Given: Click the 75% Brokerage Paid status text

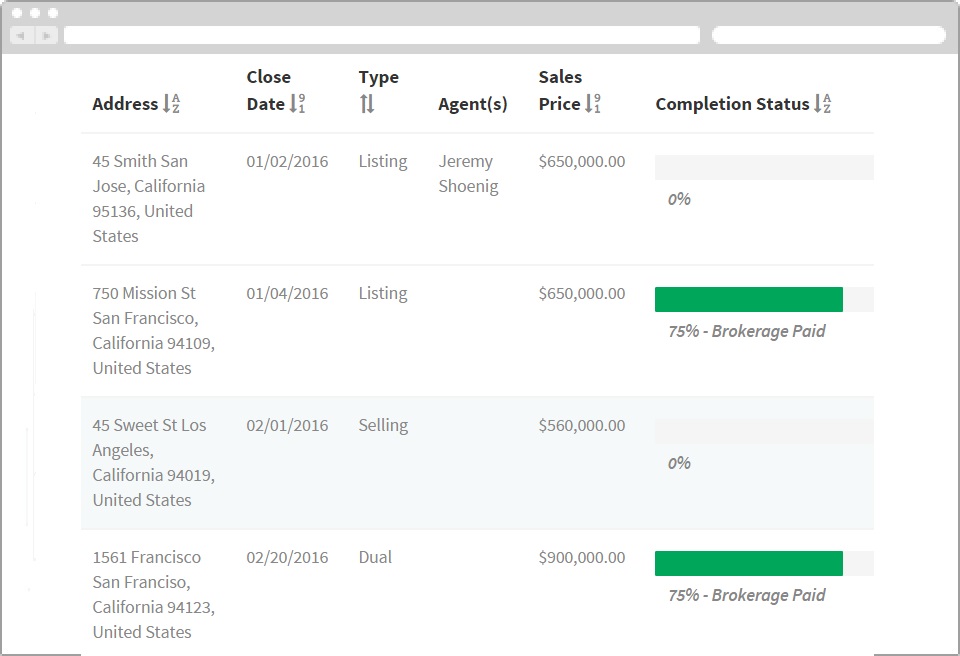Looking at the screenshot, I should 748,331.
